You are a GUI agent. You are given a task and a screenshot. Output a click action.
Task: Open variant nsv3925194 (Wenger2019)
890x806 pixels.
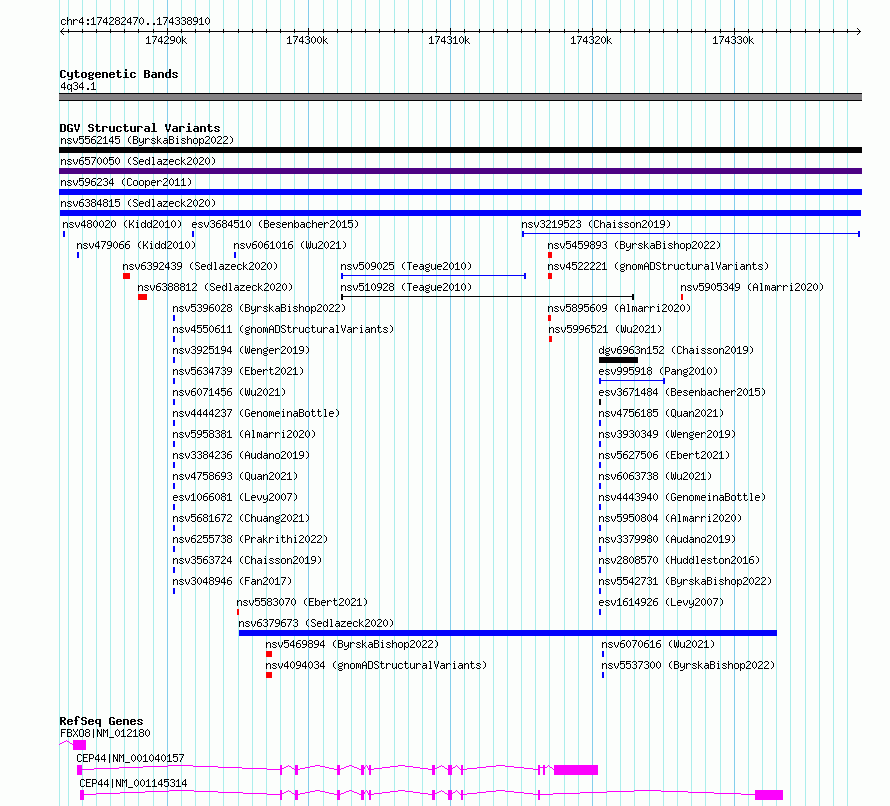(x=241, y=350)
